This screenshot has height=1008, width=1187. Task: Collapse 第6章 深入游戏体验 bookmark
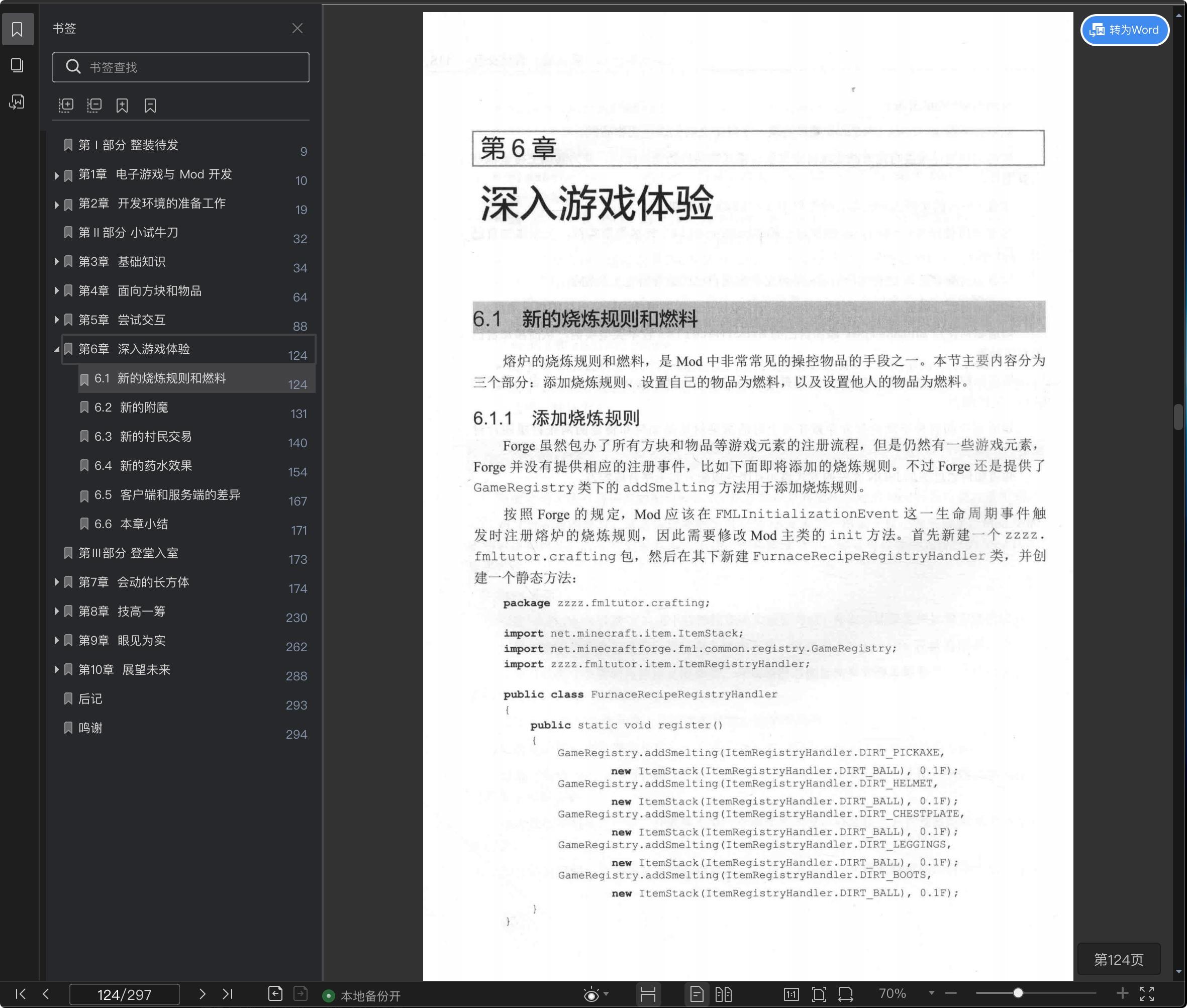57,349
